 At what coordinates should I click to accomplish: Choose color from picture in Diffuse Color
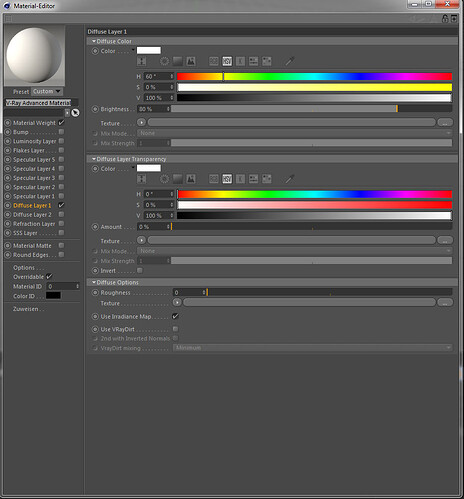point(191,61)
